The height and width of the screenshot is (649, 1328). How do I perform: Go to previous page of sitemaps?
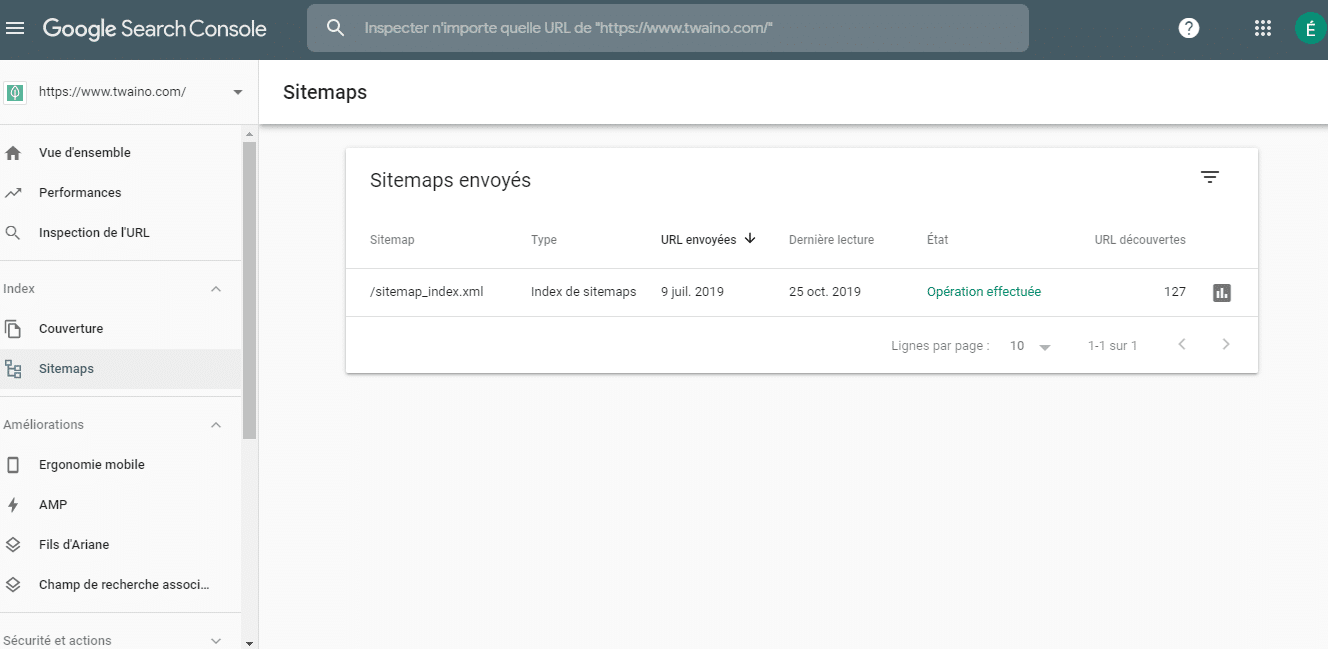point(1182,345)
